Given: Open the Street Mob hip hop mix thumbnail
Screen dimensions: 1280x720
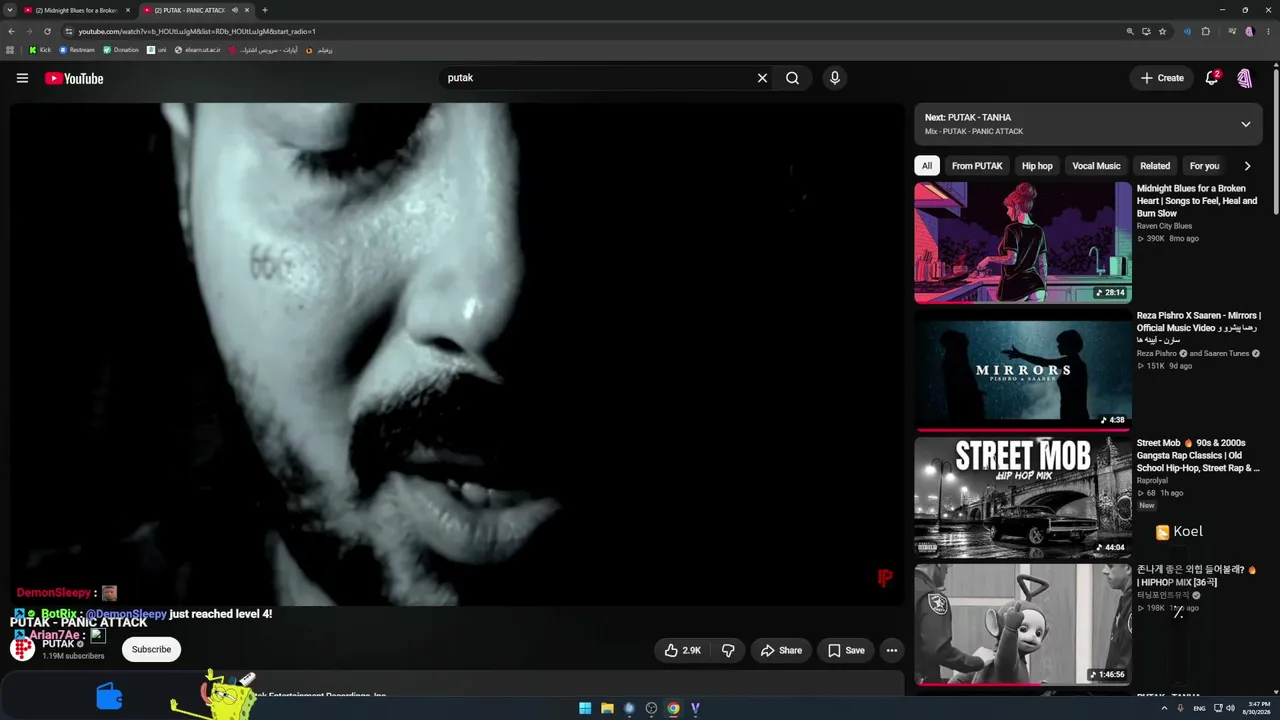Looking at the screenshot, I should pyautogui.click(x=1023, y=496).
